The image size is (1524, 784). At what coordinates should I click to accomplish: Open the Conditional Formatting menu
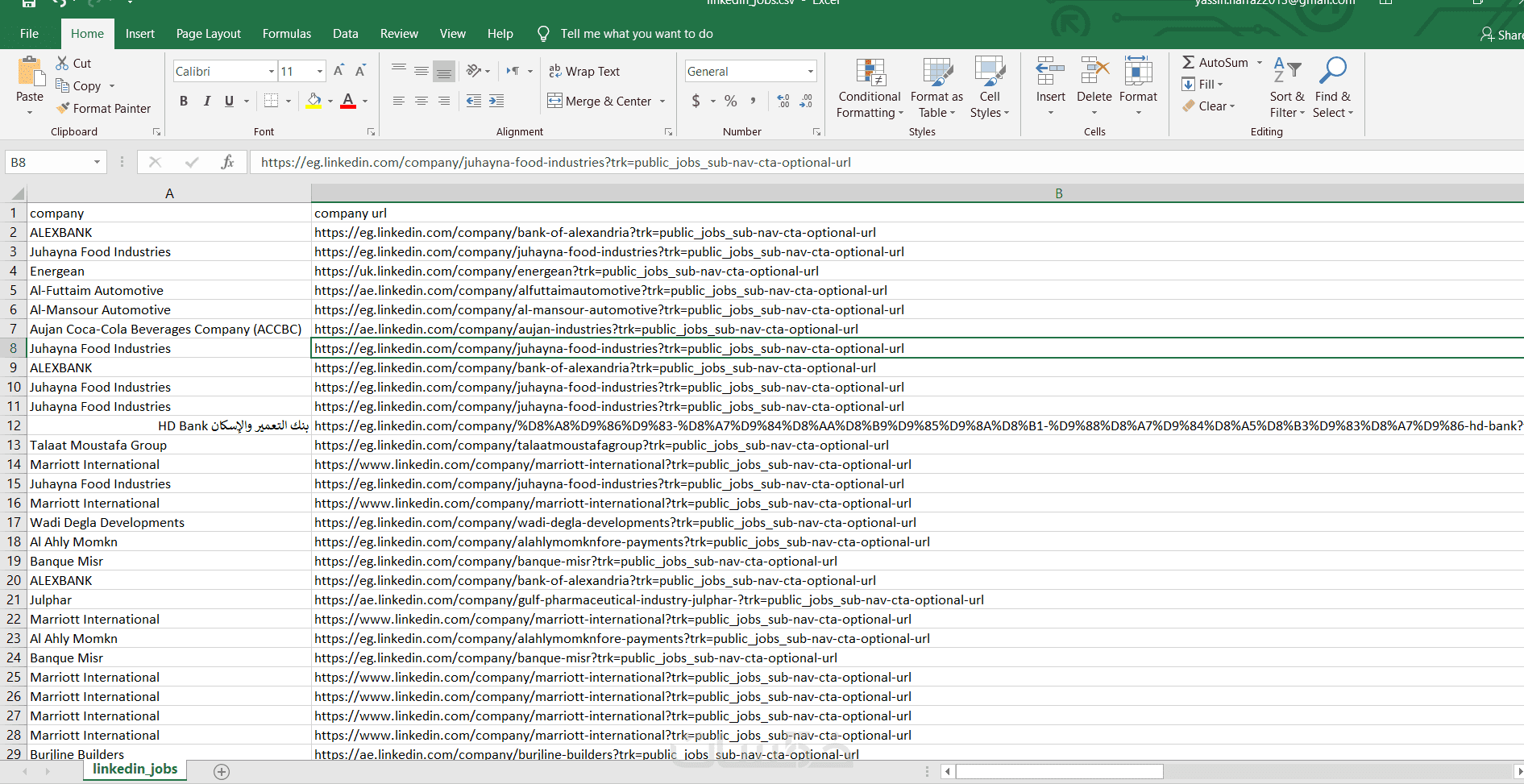coord(870,89)
